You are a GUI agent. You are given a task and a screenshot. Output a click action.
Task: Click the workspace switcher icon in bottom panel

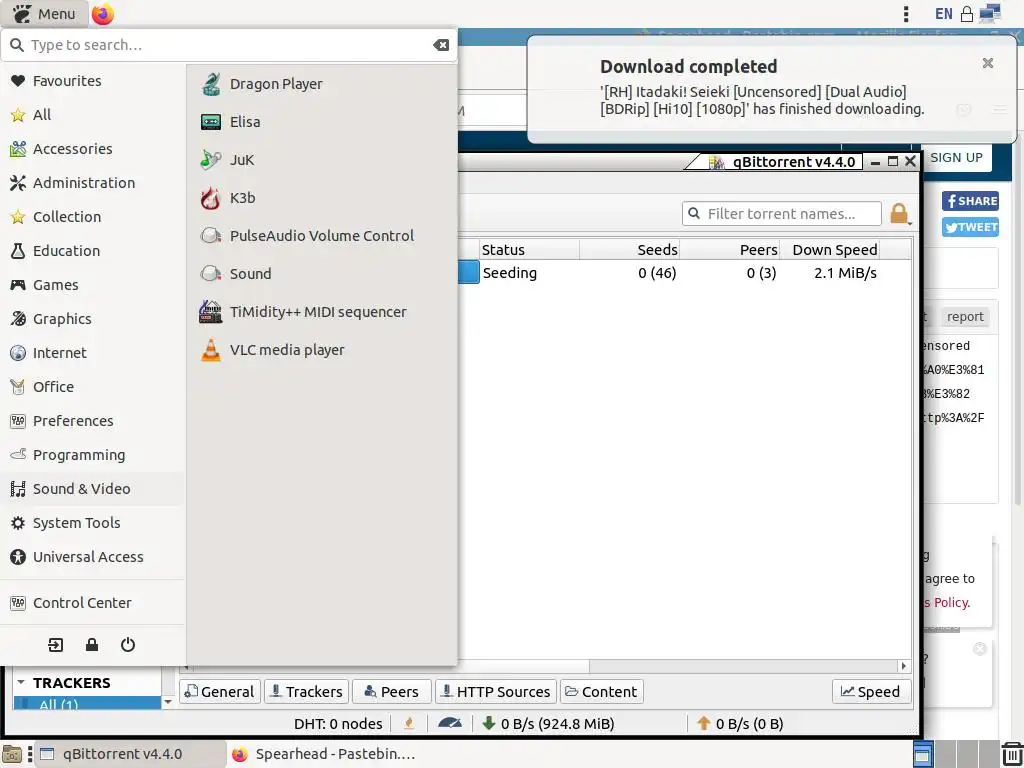922,754
